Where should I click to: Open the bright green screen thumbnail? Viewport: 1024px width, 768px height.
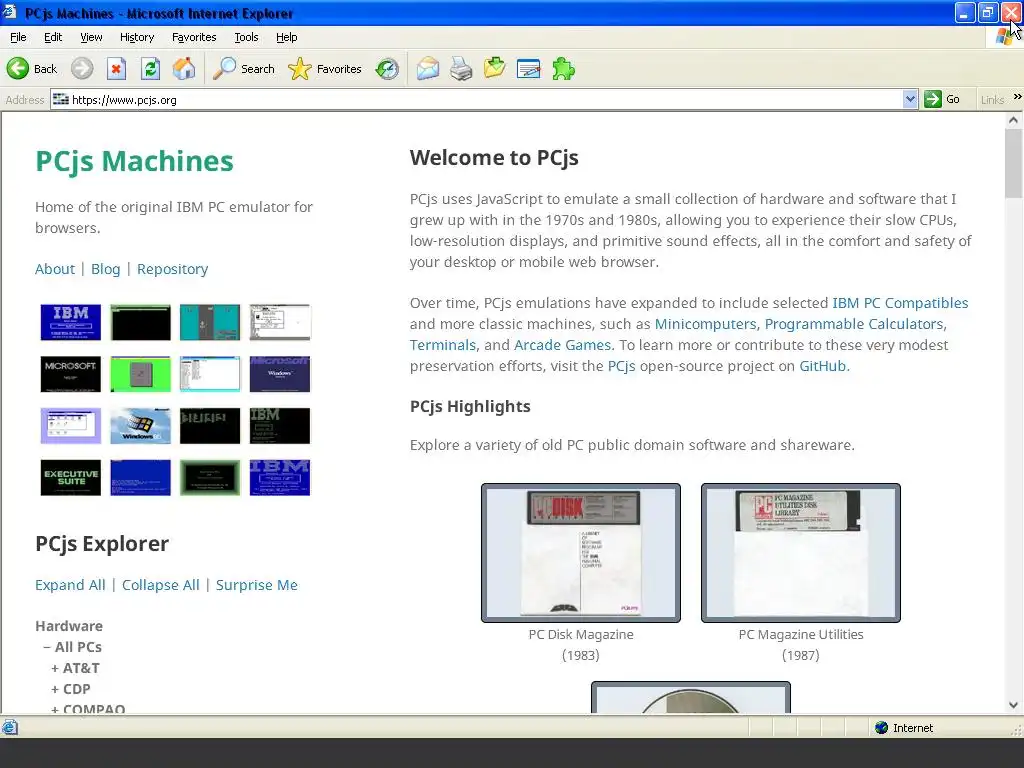[x=140, y=374]
